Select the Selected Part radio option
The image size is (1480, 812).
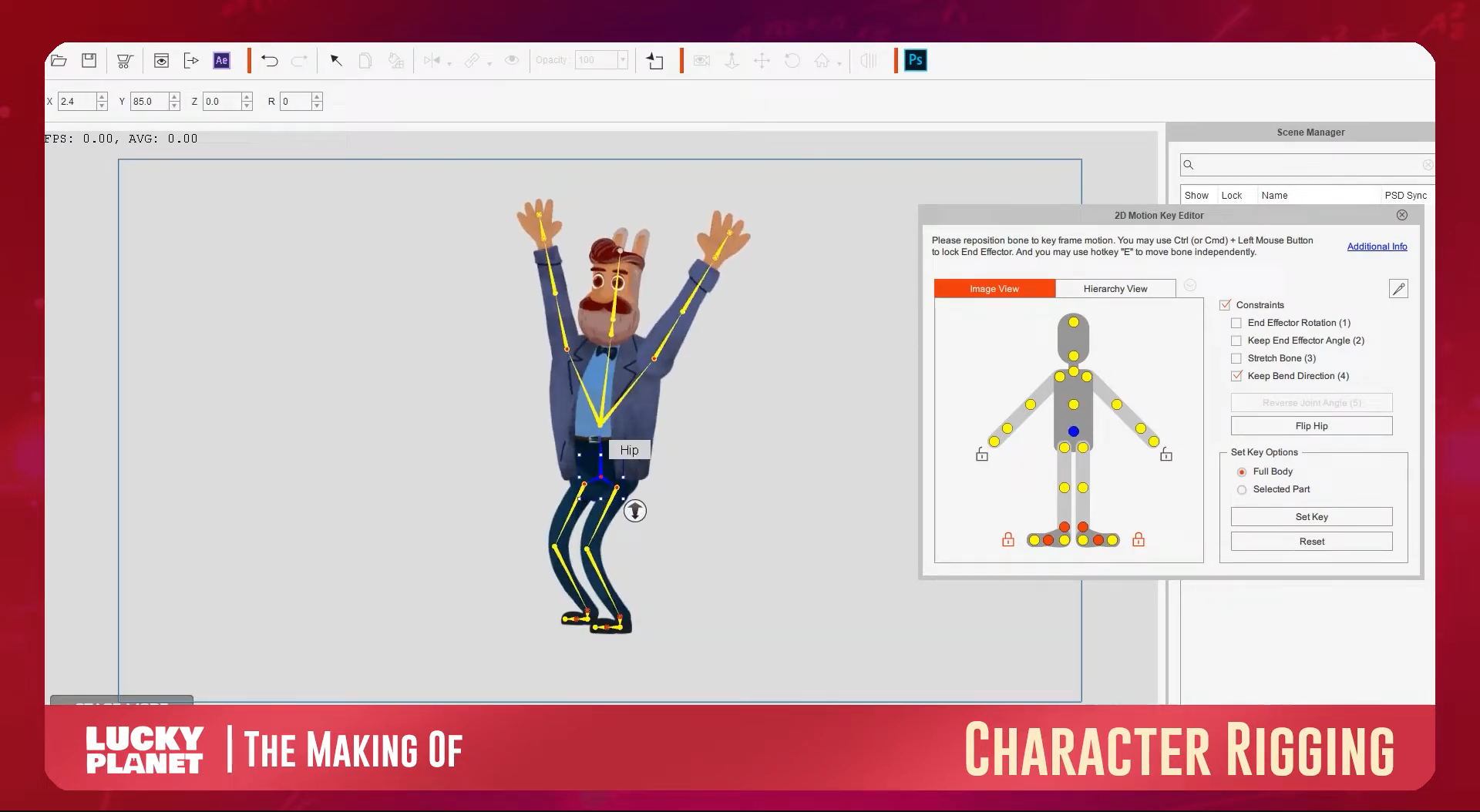[1242, 489]
